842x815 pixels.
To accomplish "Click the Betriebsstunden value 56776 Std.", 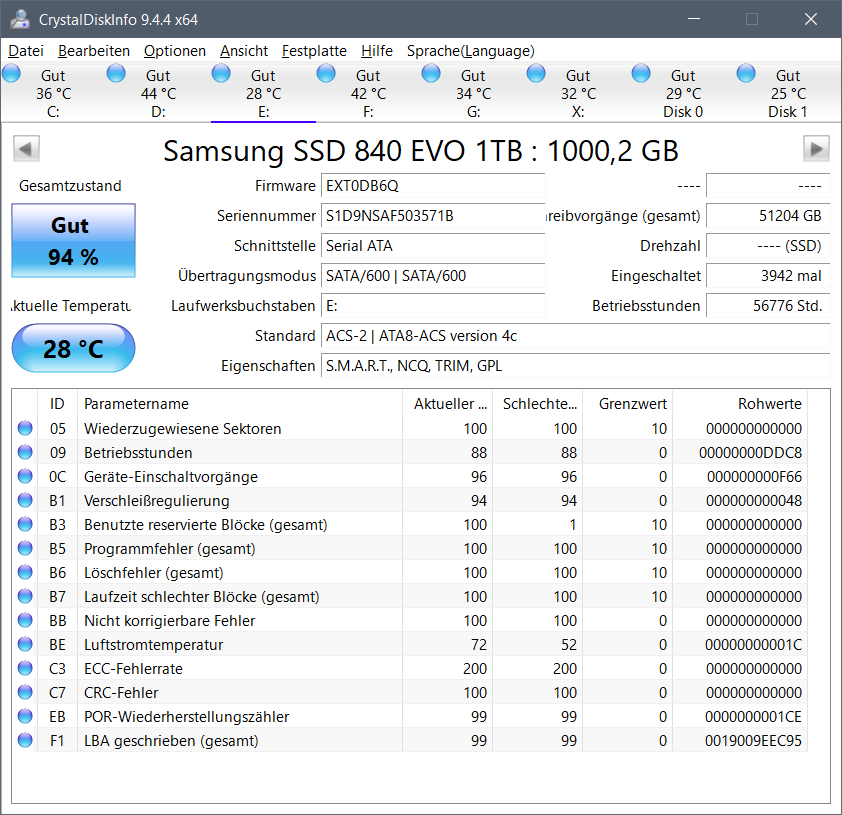I will coord(768,306).
